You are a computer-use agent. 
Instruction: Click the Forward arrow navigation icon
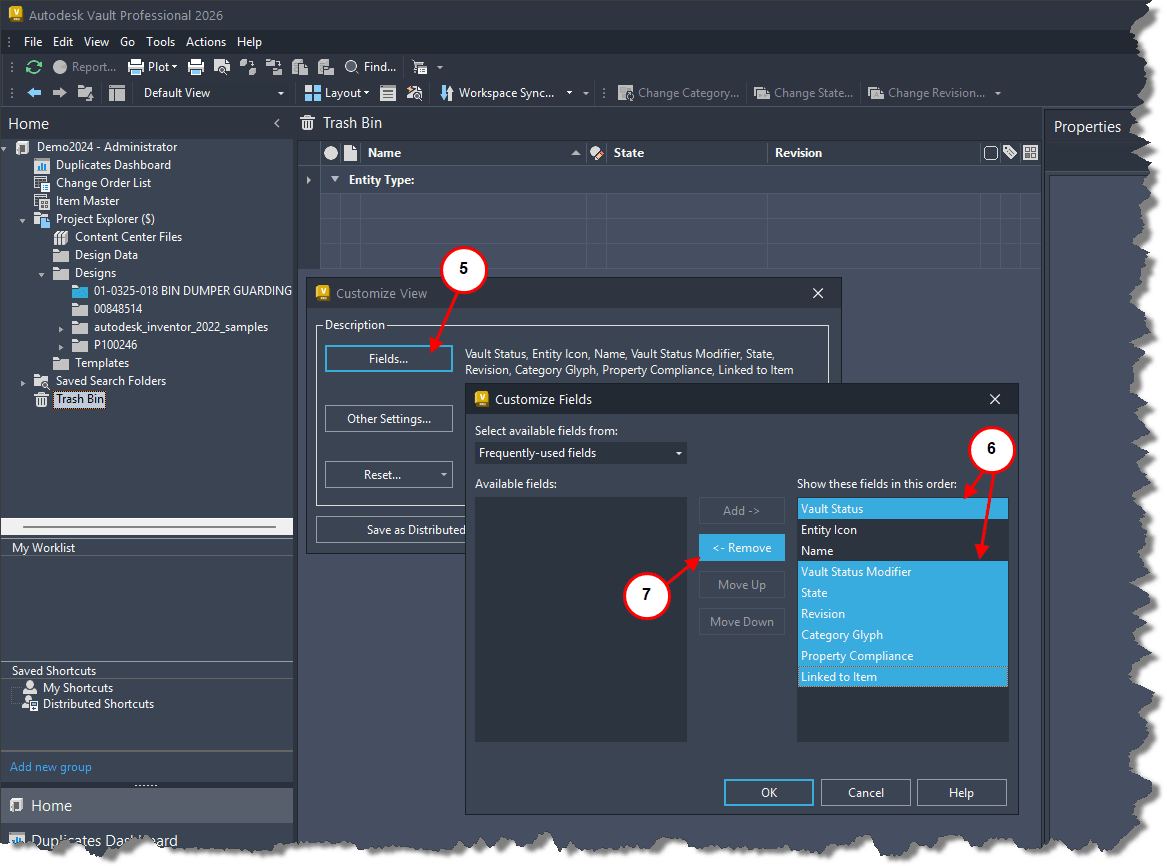pyautogui.click(x=60, y=93)
